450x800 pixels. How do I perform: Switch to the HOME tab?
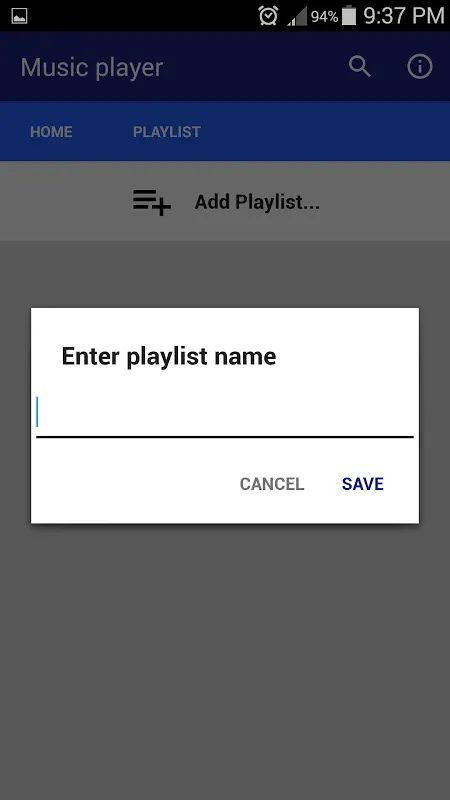point(51,132)
